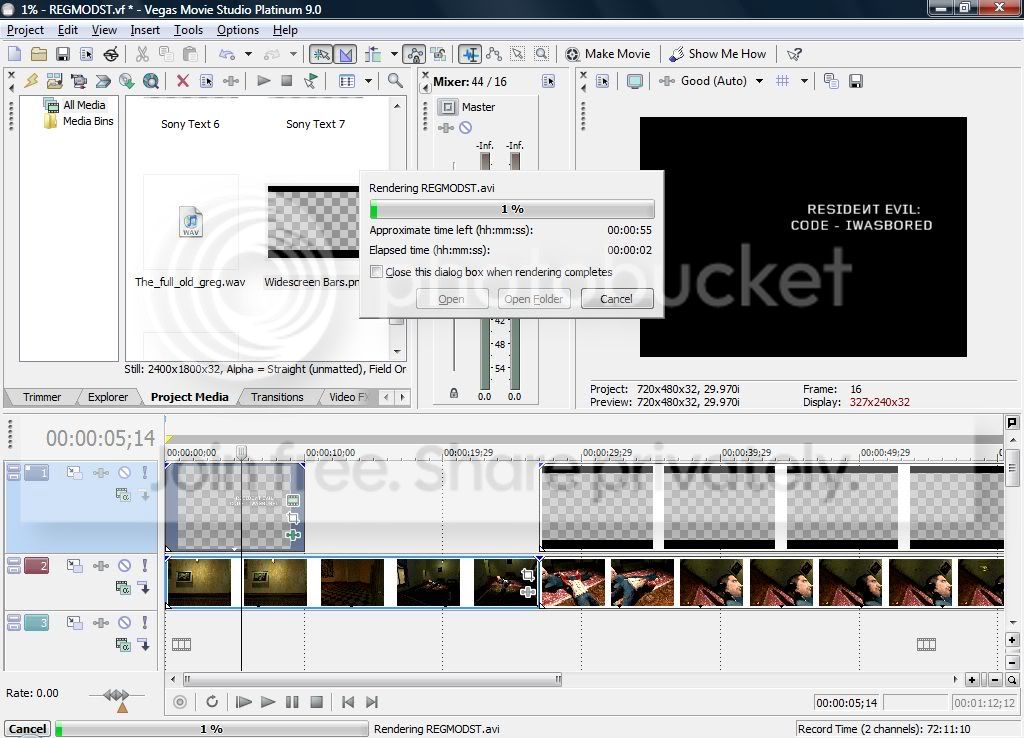Toggle Loop Playback in transport bar

pos(212,702)
